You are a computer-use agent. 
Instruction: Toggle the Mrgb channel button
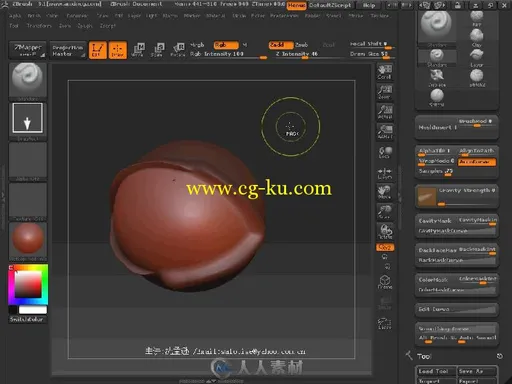click(197, 45)
